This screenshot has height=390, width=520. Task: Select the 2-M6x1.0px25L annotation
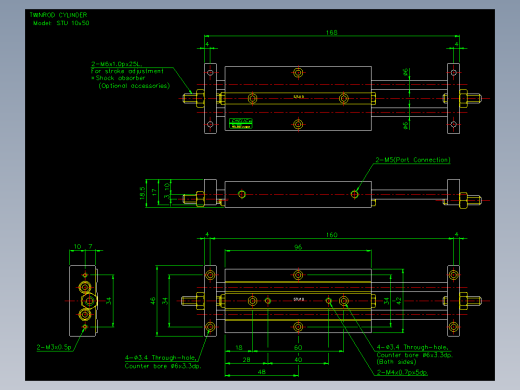(x=117, y=64)
